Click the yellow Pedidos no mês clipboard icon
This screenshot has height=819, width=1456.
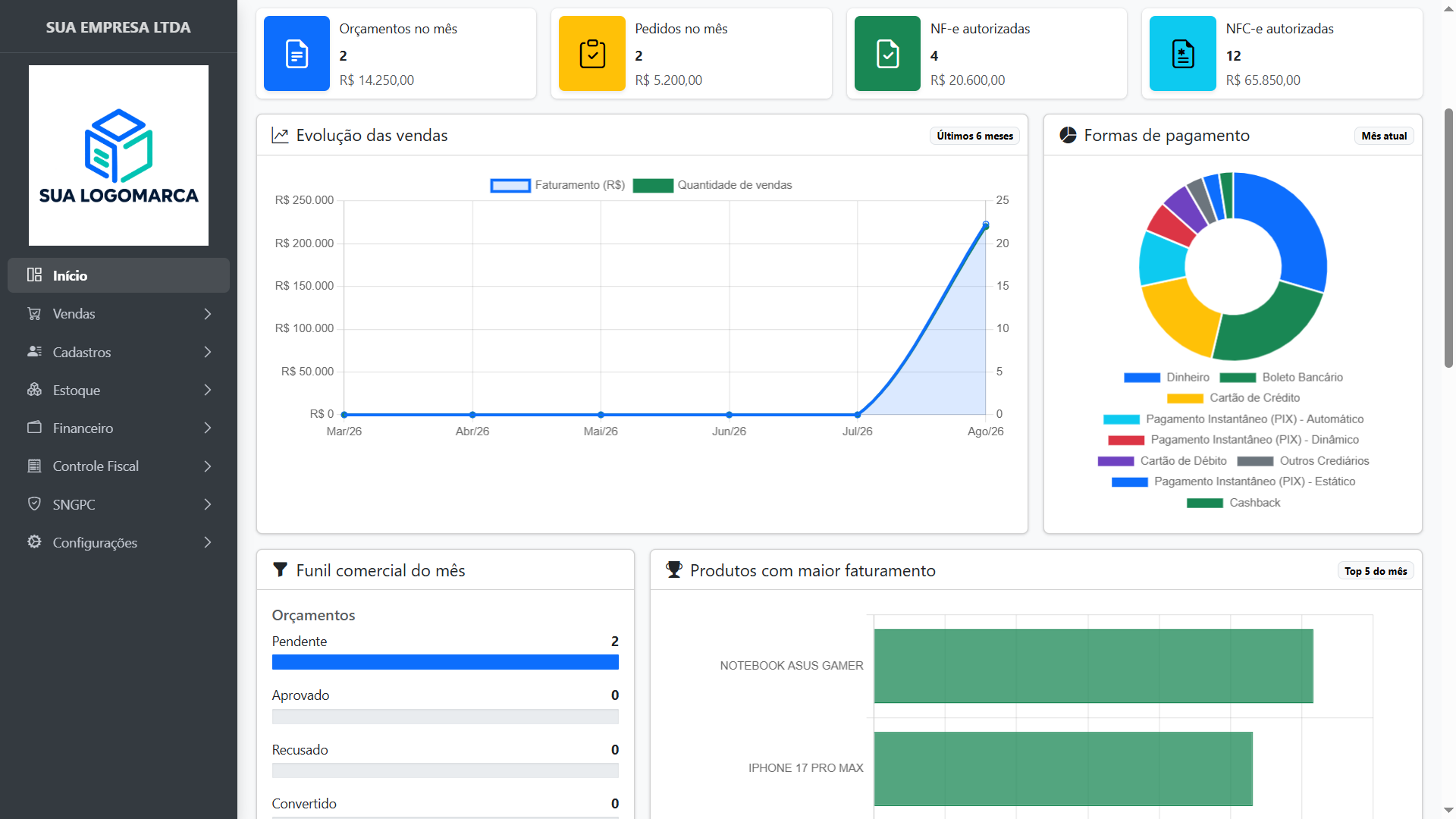coord(592,54)
